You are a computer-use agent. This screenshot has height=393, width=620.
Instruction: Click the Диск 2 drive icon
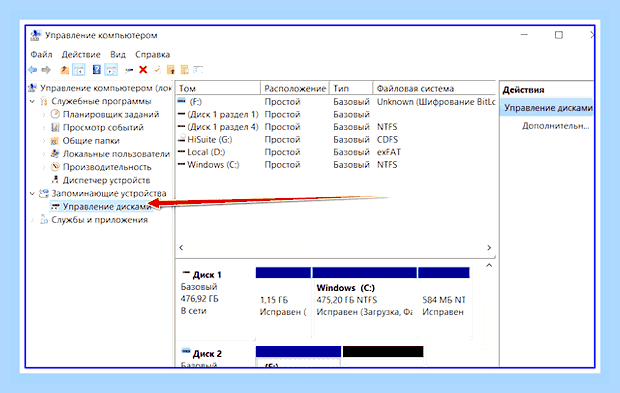(x=186, y=351)
